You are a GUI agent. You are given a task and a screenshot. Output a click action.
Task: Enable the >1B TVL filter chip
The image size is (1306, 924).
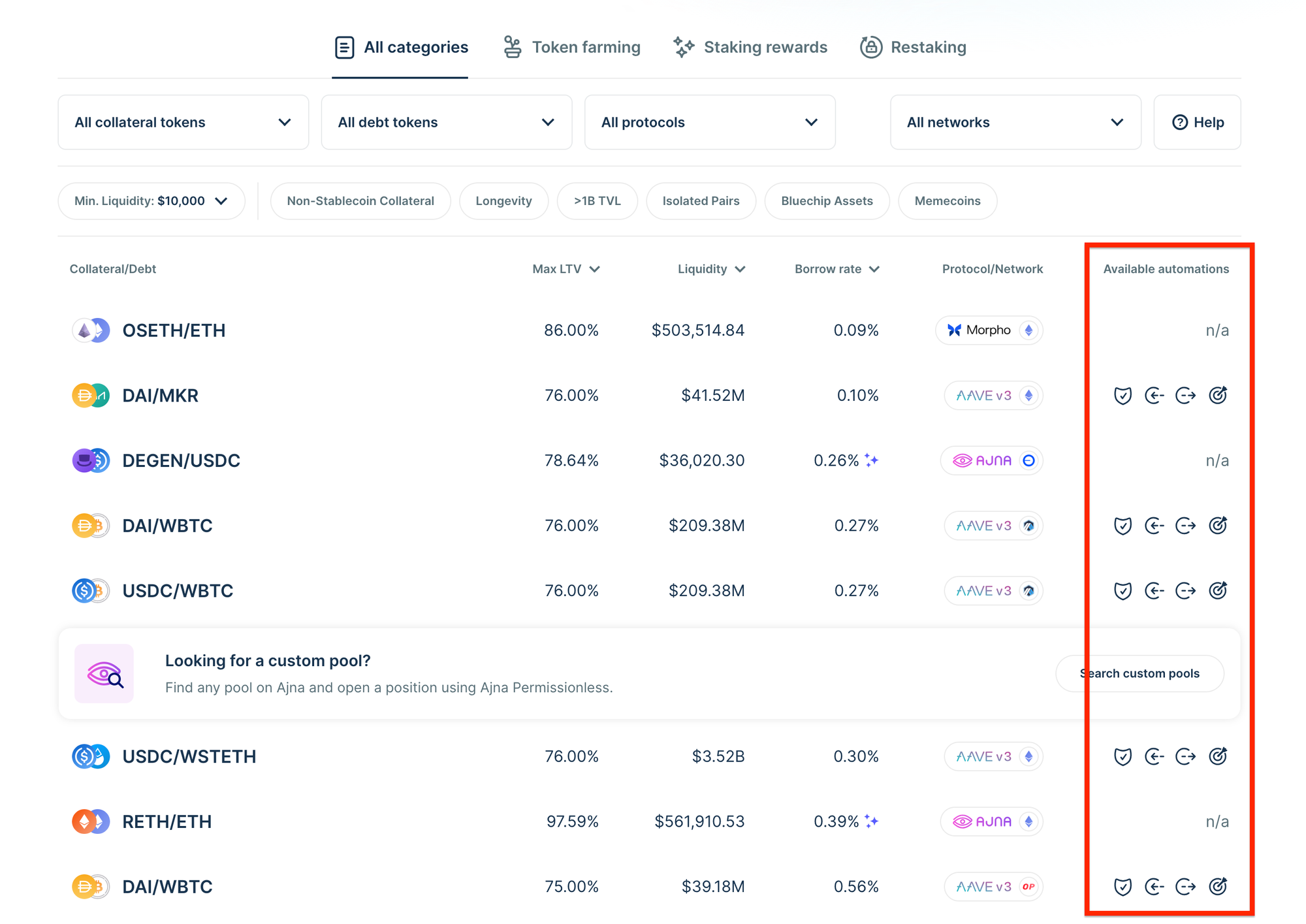point(597,201)
